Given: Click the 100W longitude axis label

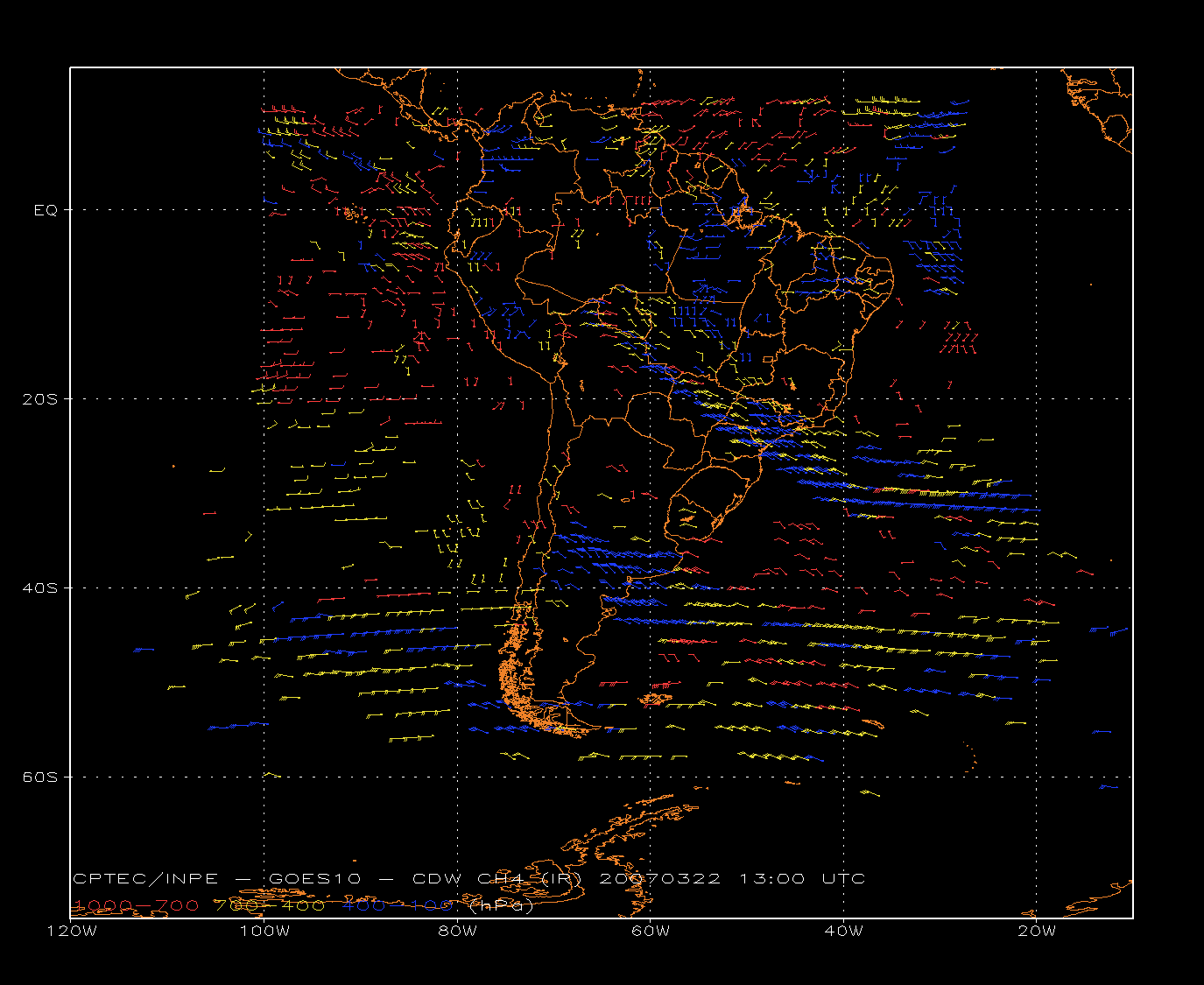Looking at the screenshot, I should (264, 931).
